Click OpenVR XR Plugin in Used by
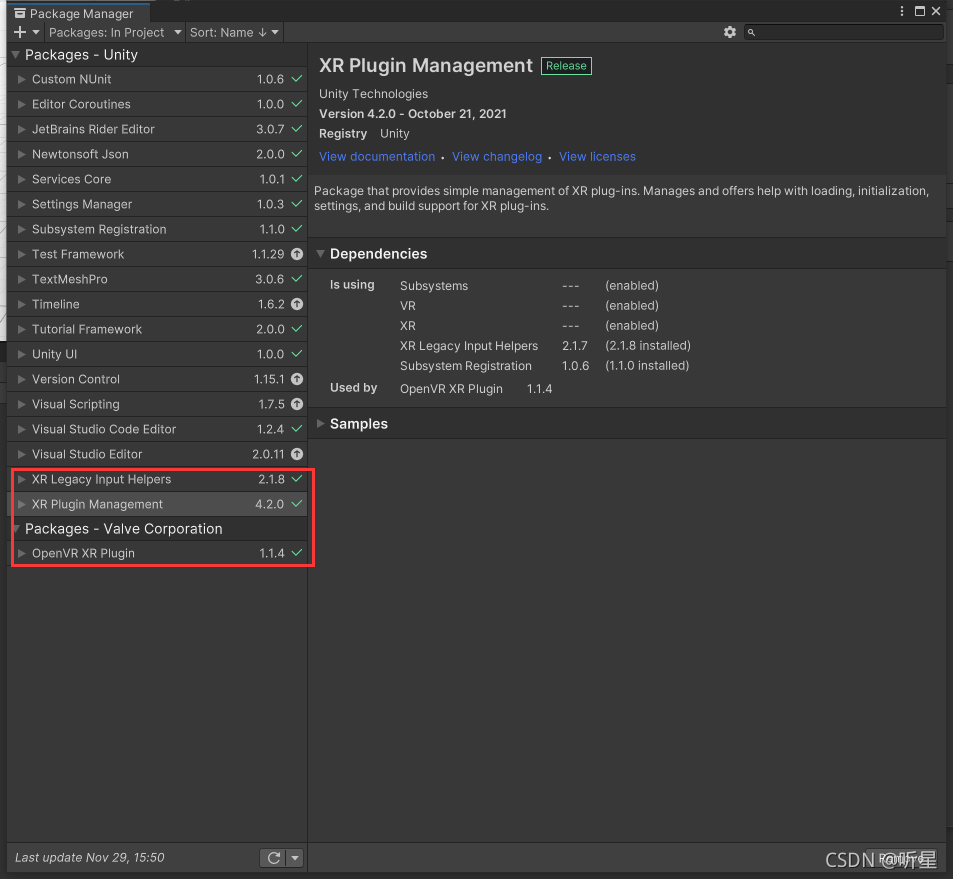 pyautogui.click(x=451, y=389)
